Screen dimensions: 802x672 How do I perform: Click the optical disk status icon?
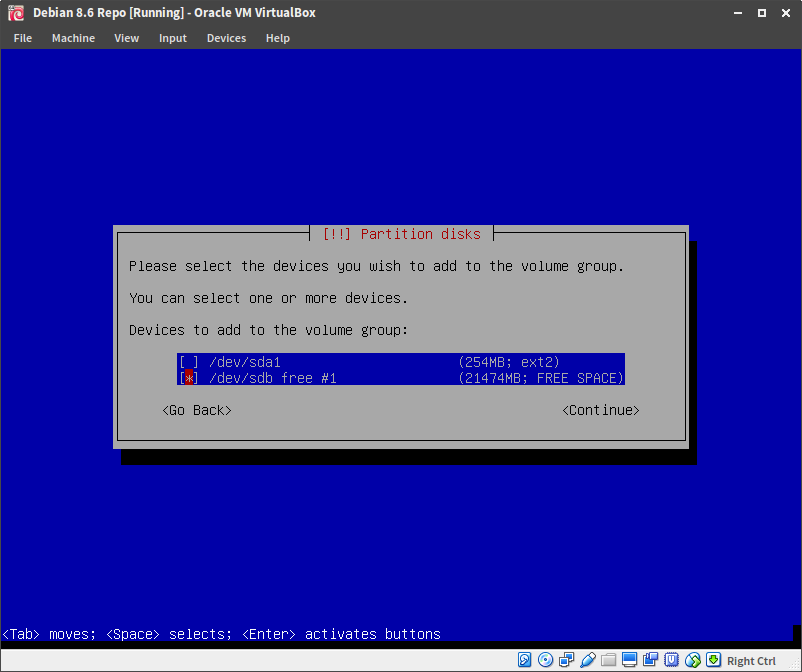[545, 660]
